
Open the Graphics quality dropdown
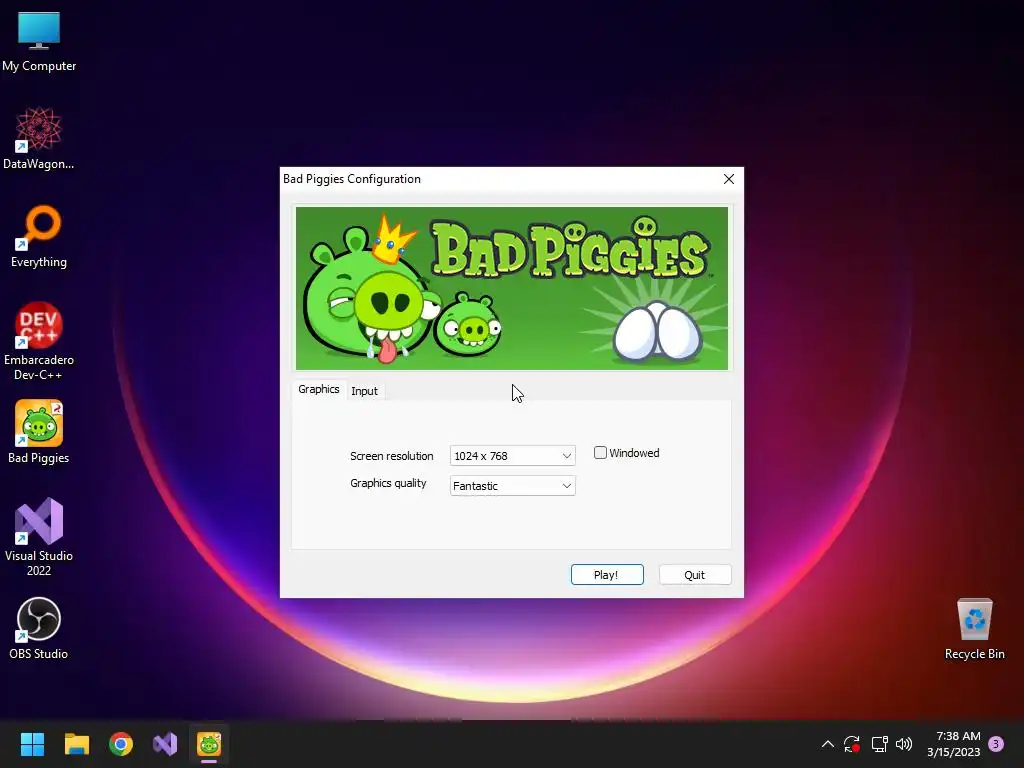point(513,486)
